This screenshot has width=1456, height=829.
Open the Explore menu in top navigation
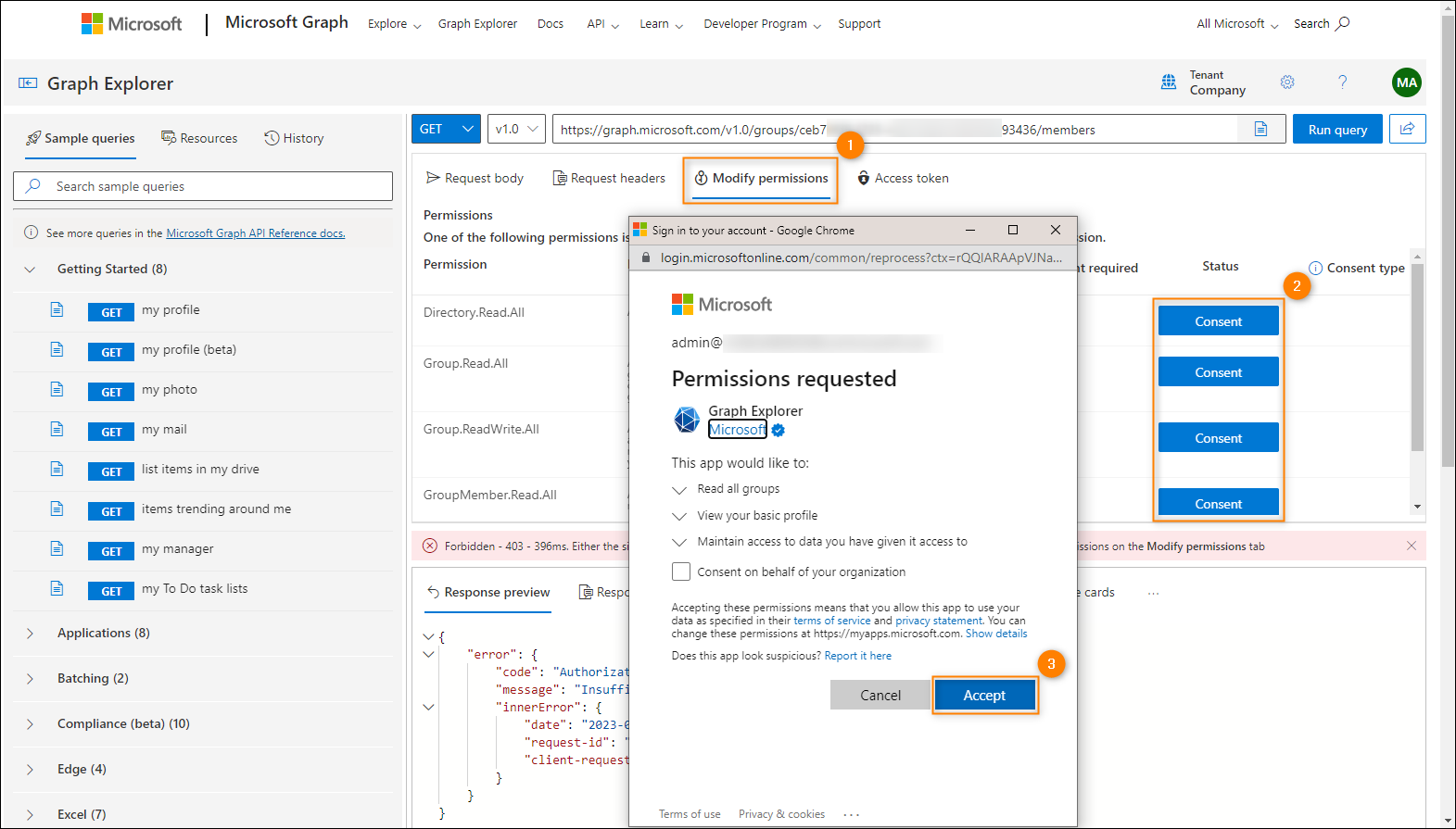[x=395, y=24]
